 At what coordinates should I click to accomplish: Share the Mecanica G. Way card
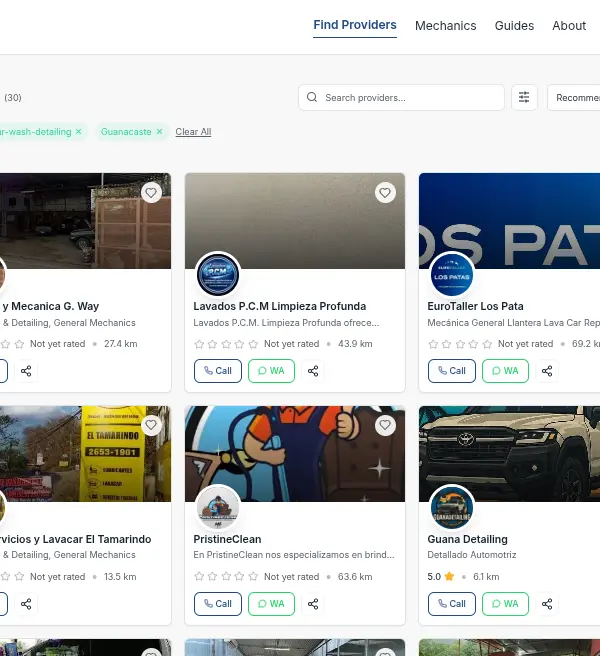pos(26,371)
